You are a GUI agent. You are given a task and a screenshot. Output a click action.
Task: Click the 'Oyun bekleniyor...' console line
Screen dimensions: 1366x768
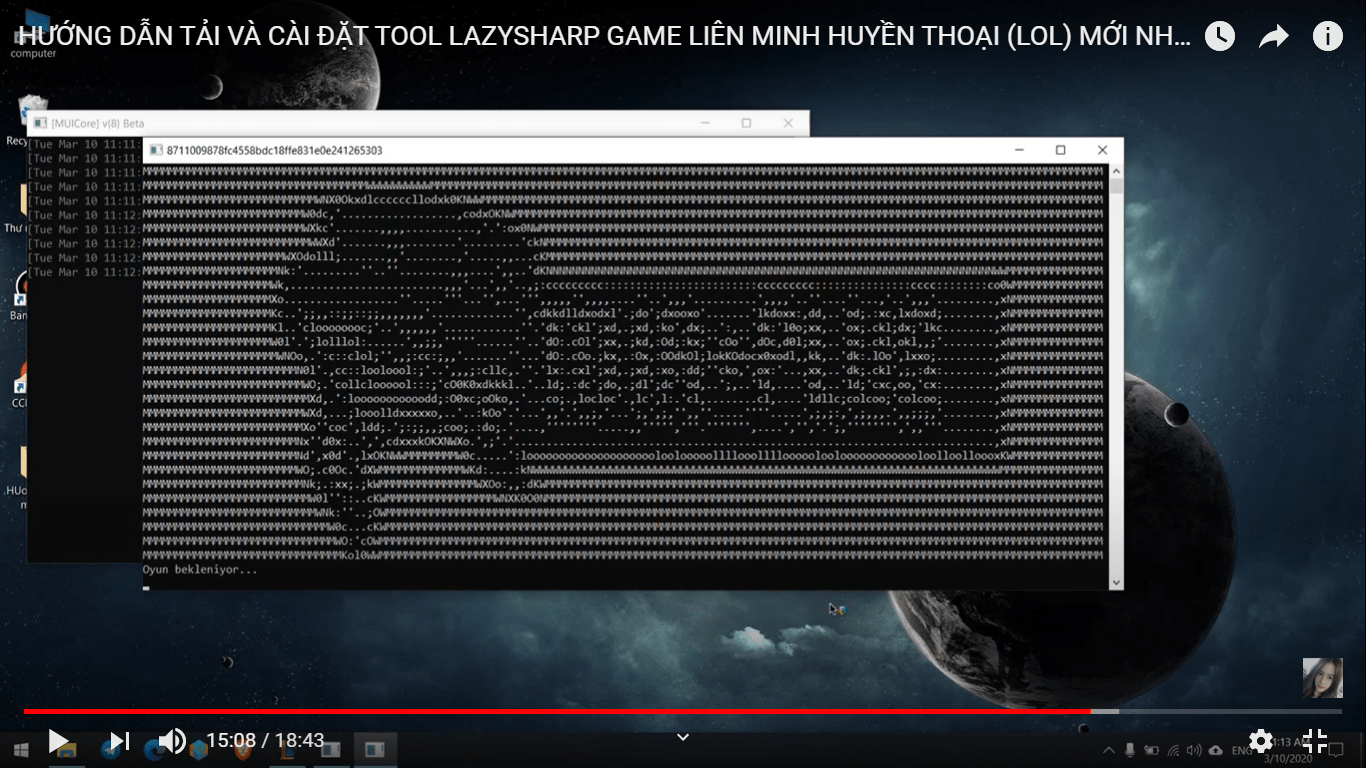(x=200, y=570)
